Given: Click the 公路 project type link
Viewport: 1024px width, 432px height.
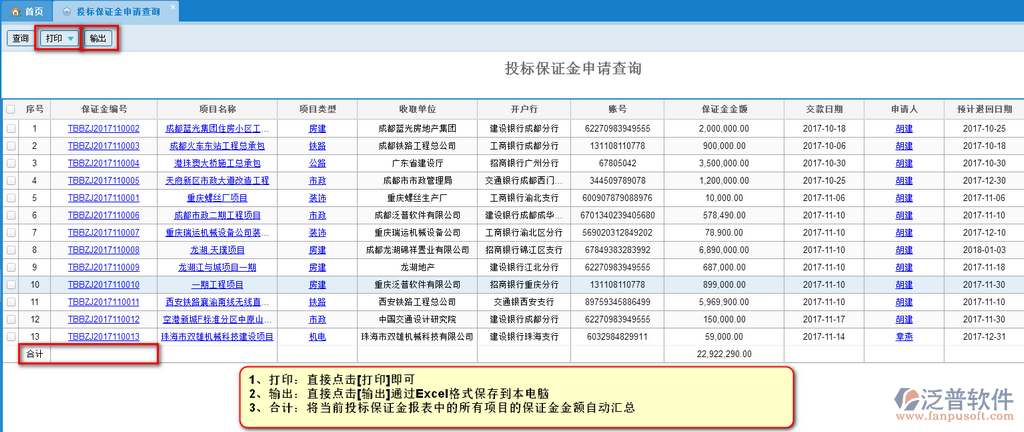Looking at the screenshot, I should point(317,163).
